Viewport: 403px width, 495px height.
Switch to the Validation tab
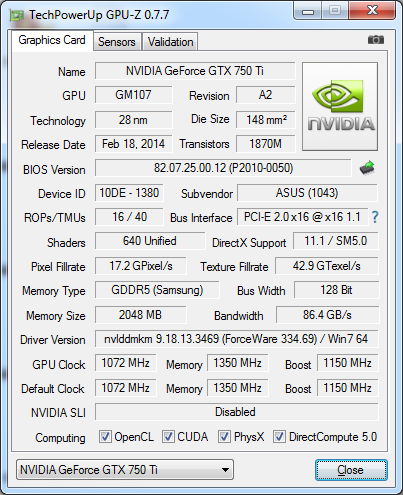pos(170,42)
